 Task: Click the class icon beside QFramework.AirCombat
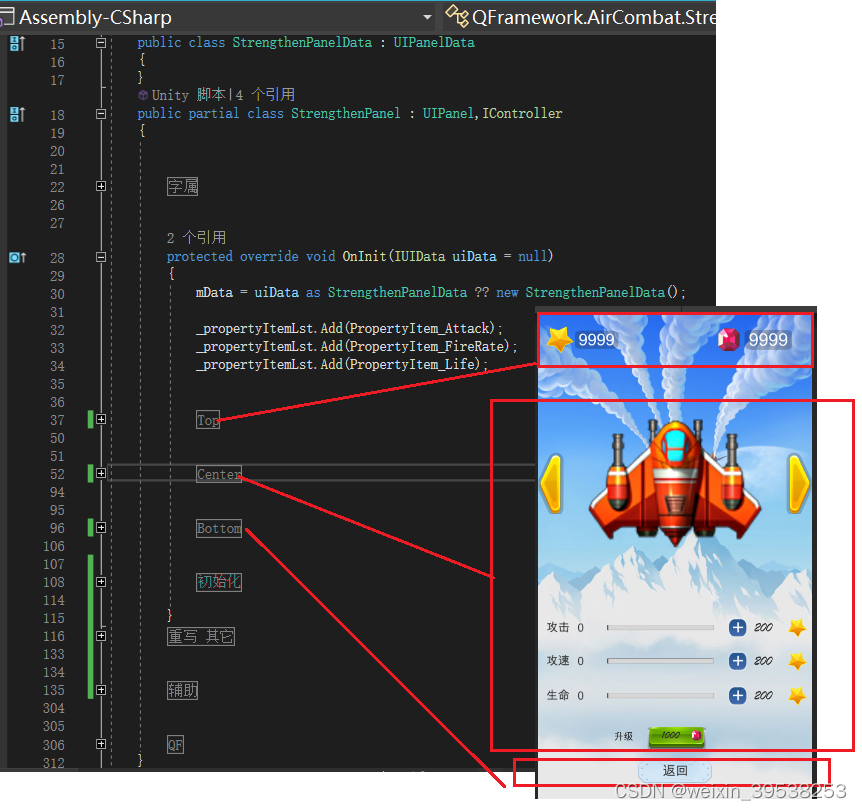click(456, 16)
